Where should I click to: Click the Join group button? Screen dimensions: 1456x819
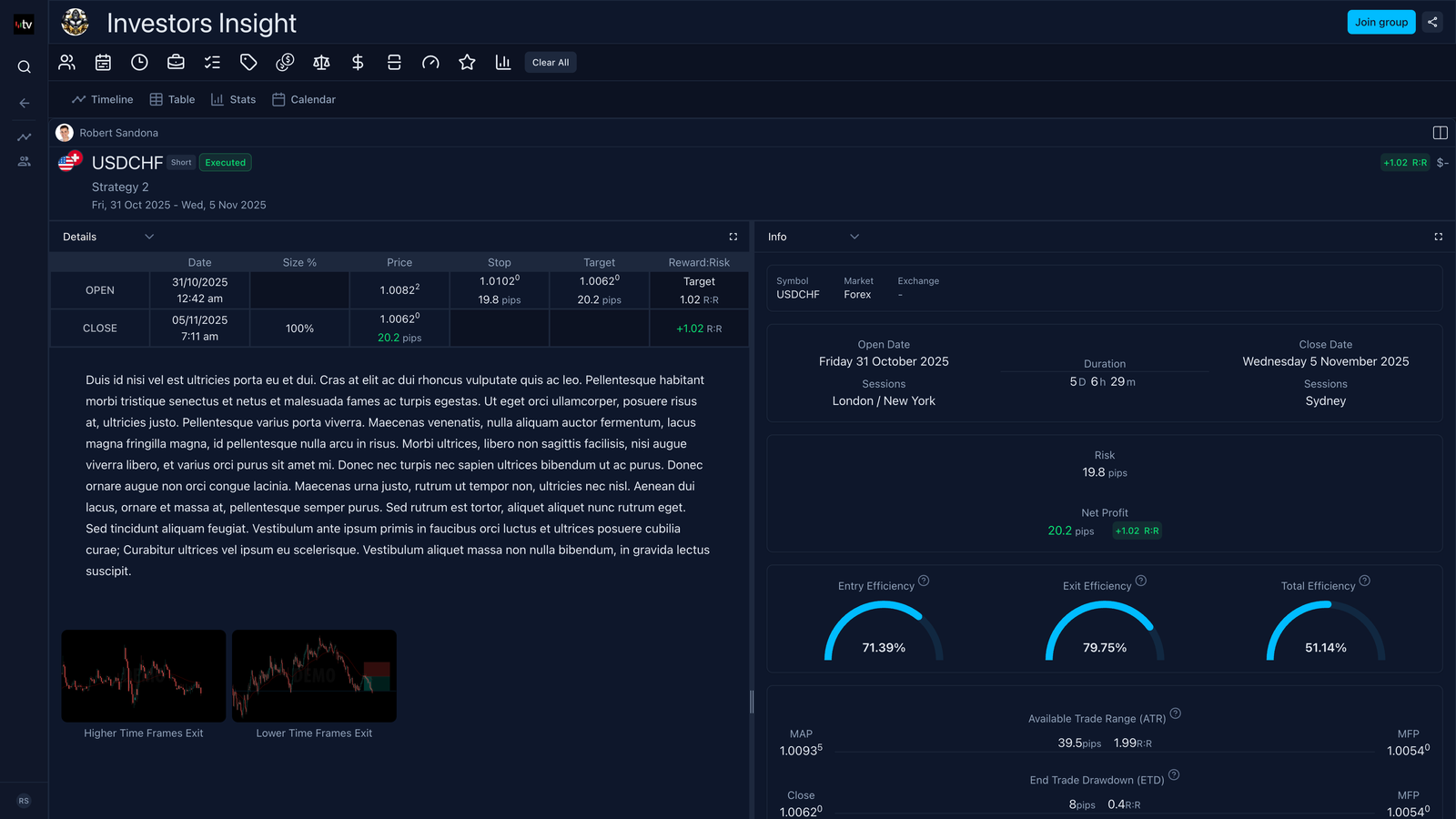[1380, 23]
